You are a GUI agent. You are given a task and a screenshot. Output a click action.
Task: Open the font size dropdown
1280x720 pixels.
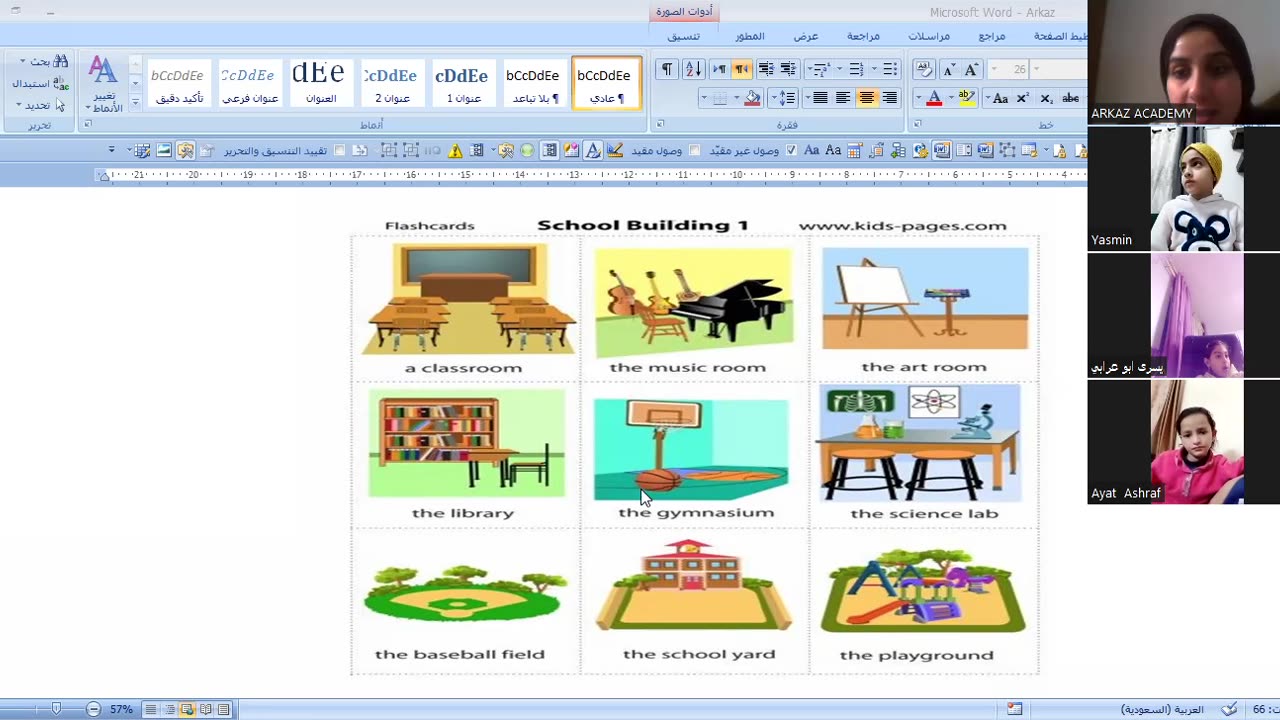tap(995, 69)
